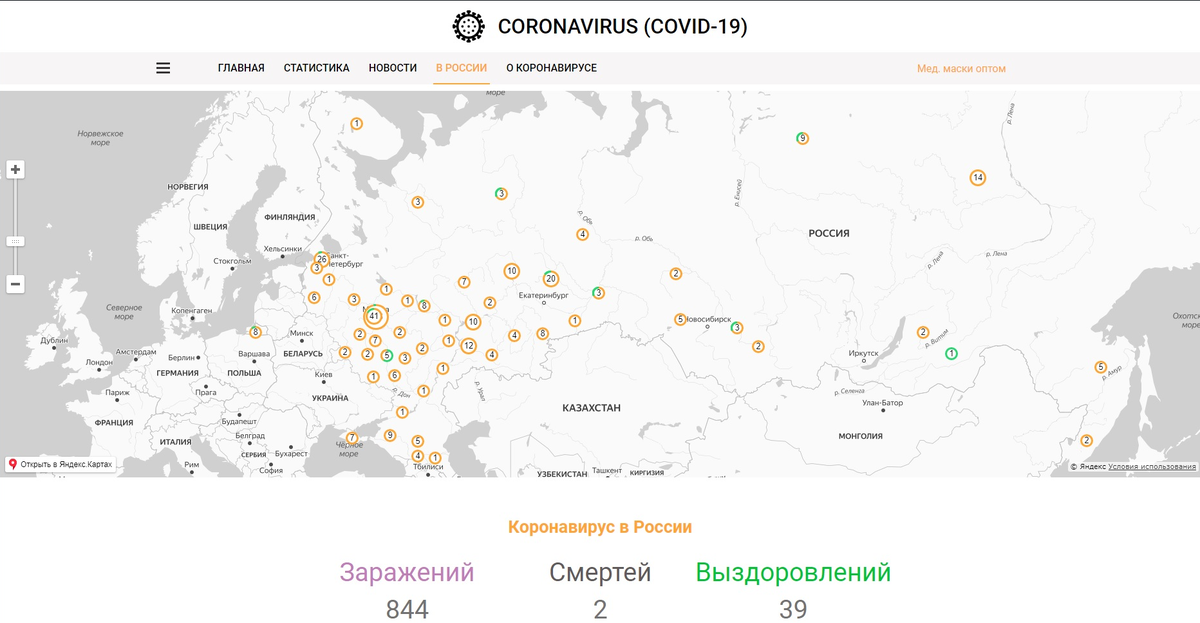Click the Saint Petersburg marker 26
Viewport: 1200px width, 623px height.
[322, 259]
